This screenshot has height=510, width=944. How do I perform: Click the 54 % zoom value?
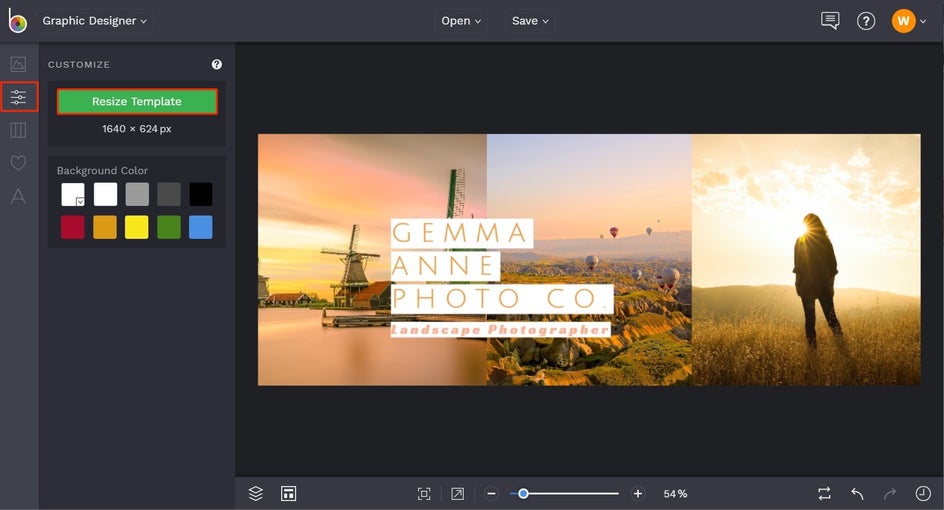[675, 494]
